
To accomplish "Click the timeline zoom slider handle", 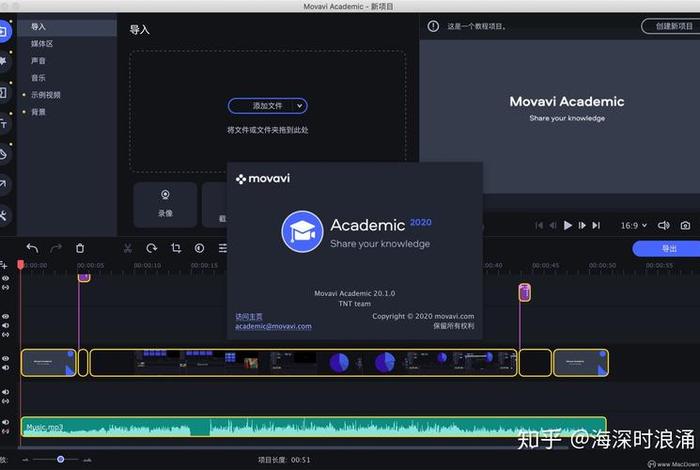I will [61, 459].
